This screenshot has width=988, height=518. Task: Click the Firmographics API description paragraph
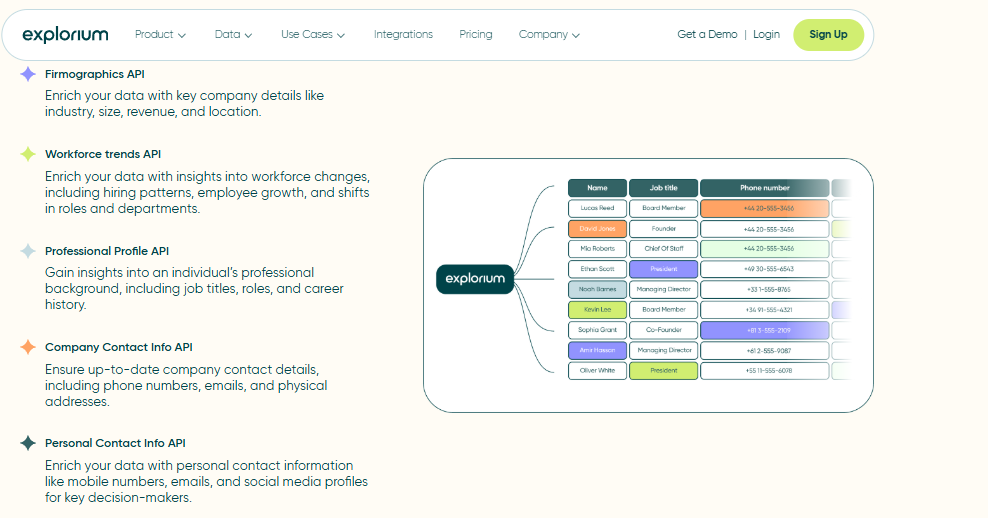(x=185, y=103)
